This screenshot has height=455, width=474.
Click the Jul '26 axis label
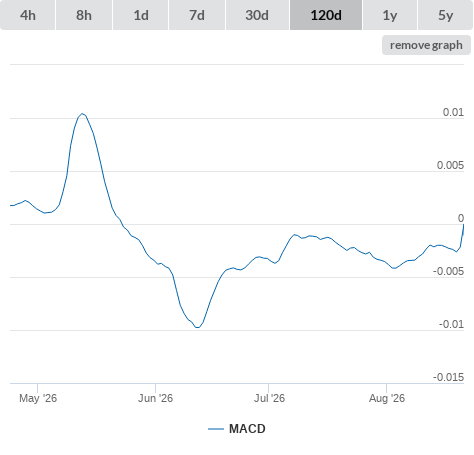pos(269,398)
